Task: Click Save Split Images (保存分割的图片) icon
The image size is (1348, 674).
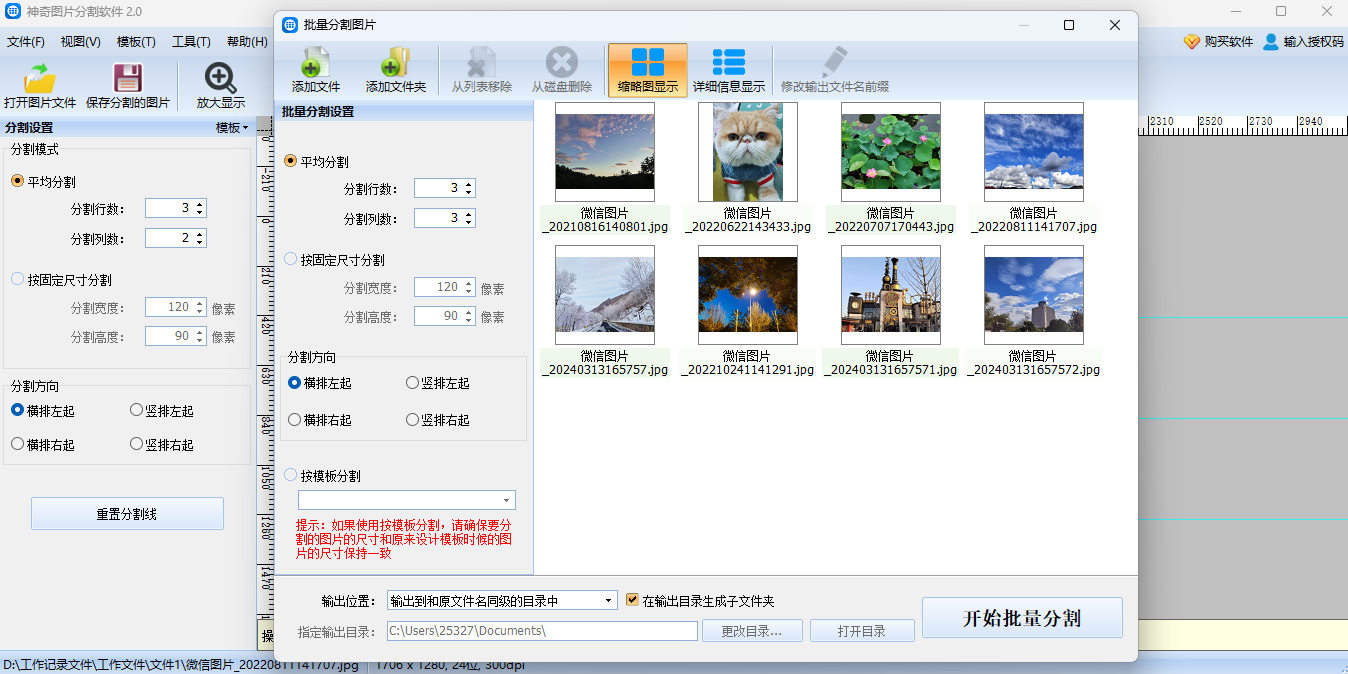Action: pyautogui.click(x=127, y=79)
